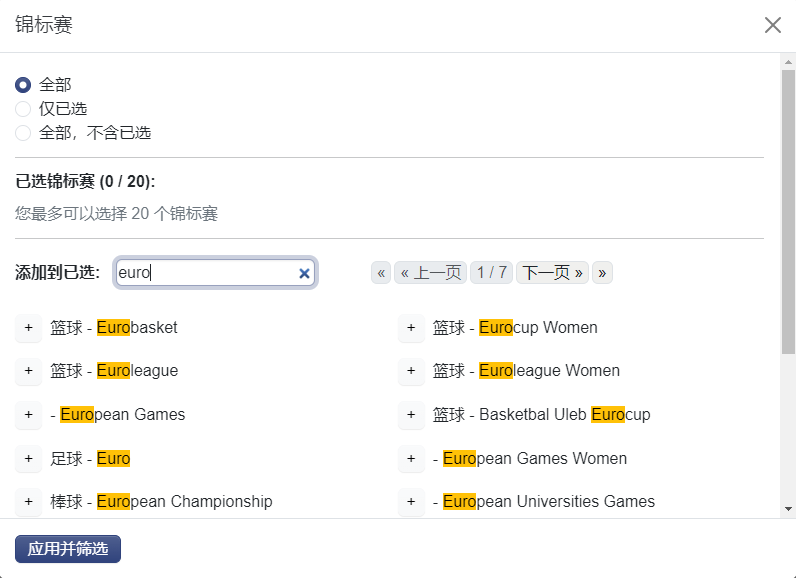796x578 pixels.
Task: Jump to last page of results
Action: pyautogui.click(x=602, y=273)
